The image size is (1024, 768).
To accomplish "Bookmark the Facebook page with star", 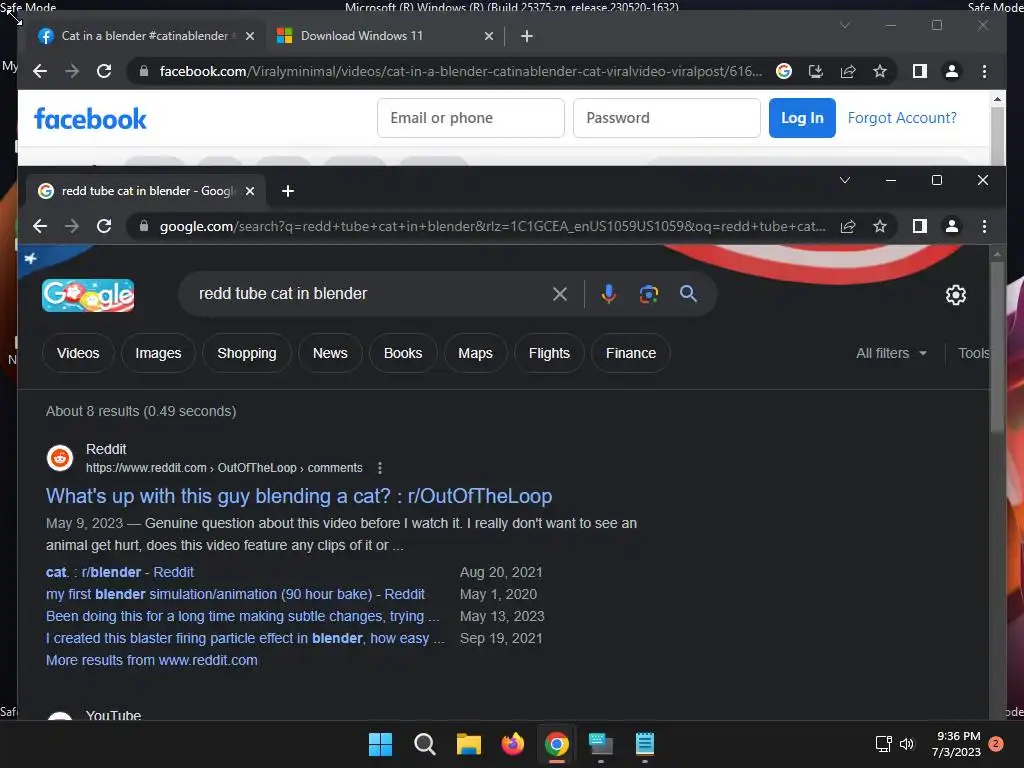I will (x=880, y=71).
